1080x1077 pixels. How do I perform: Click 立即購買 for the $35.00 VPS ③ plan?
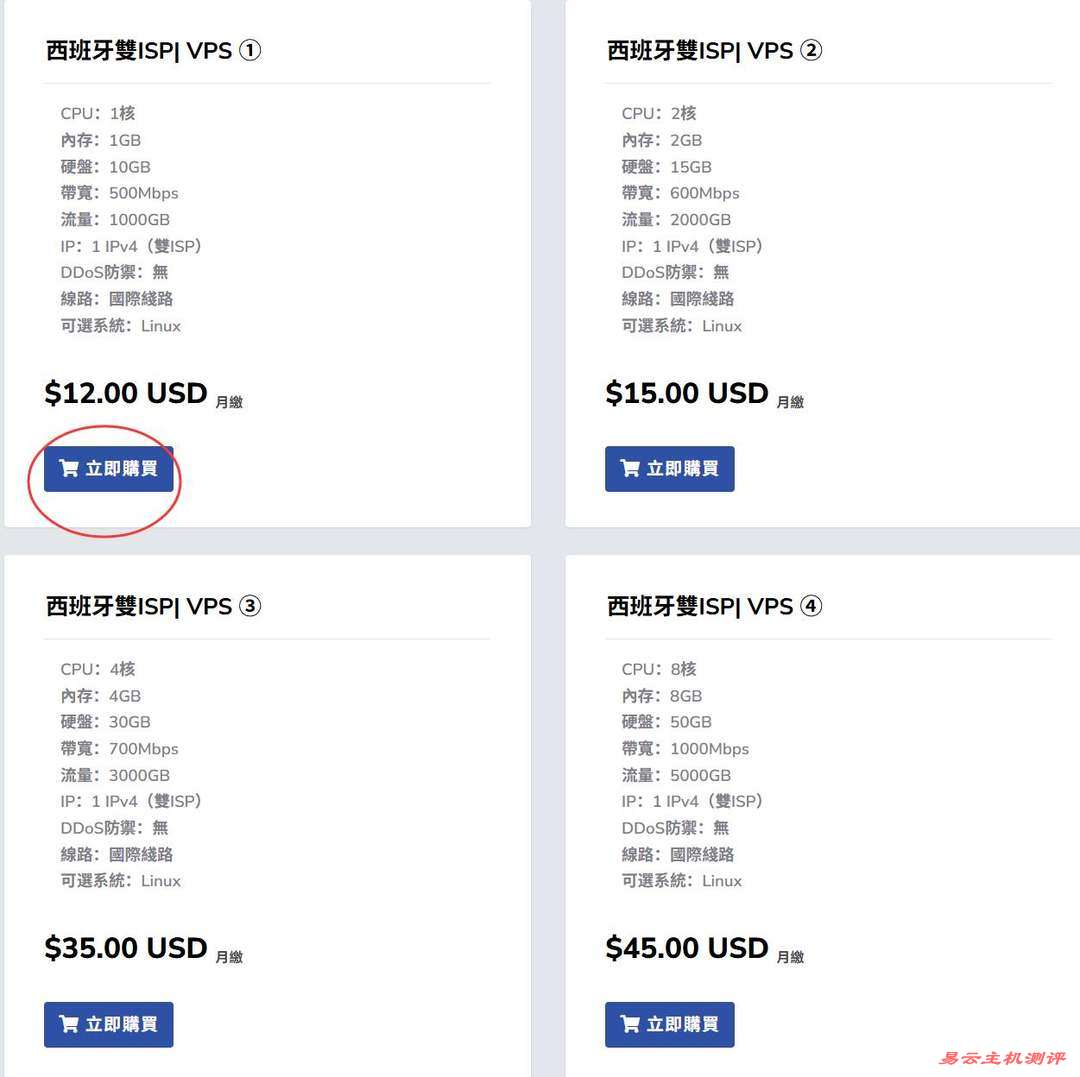click(108, 1024)
